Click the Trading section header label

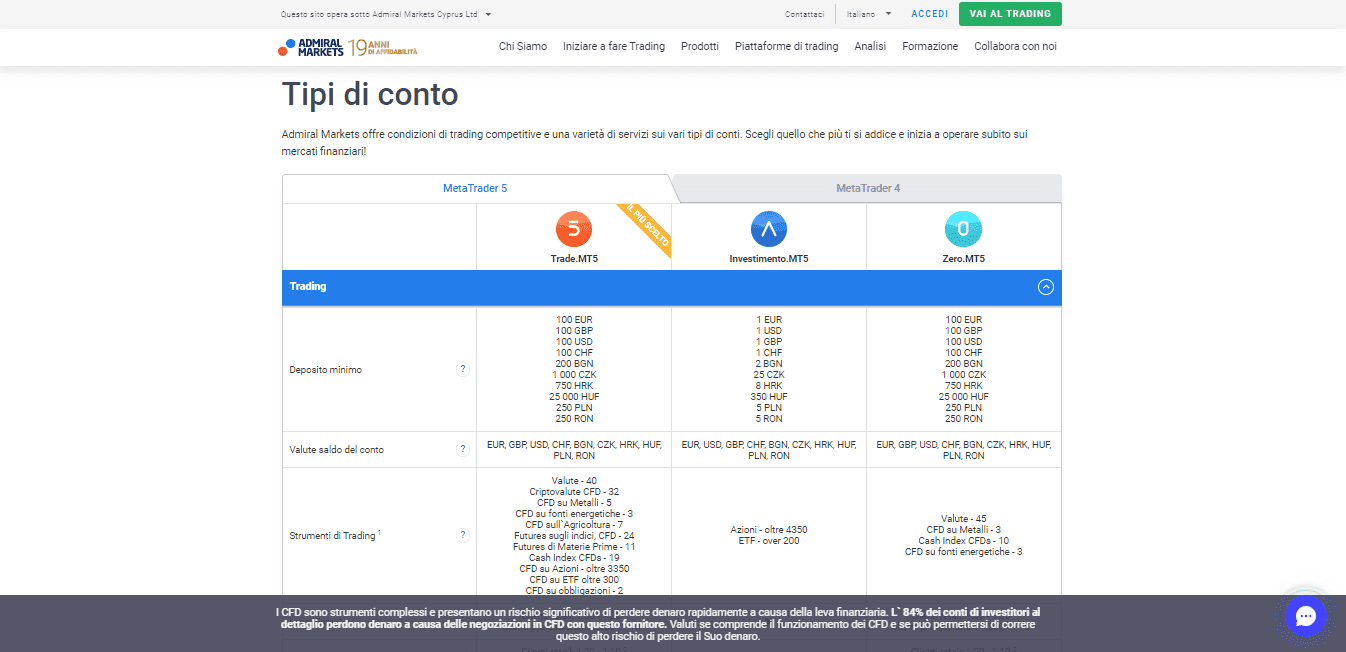click(308, 287)
